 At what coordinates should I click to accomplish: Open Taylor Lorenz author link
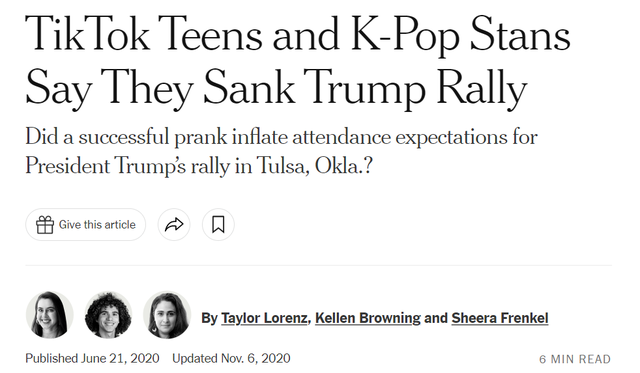[x=264, y=318]
